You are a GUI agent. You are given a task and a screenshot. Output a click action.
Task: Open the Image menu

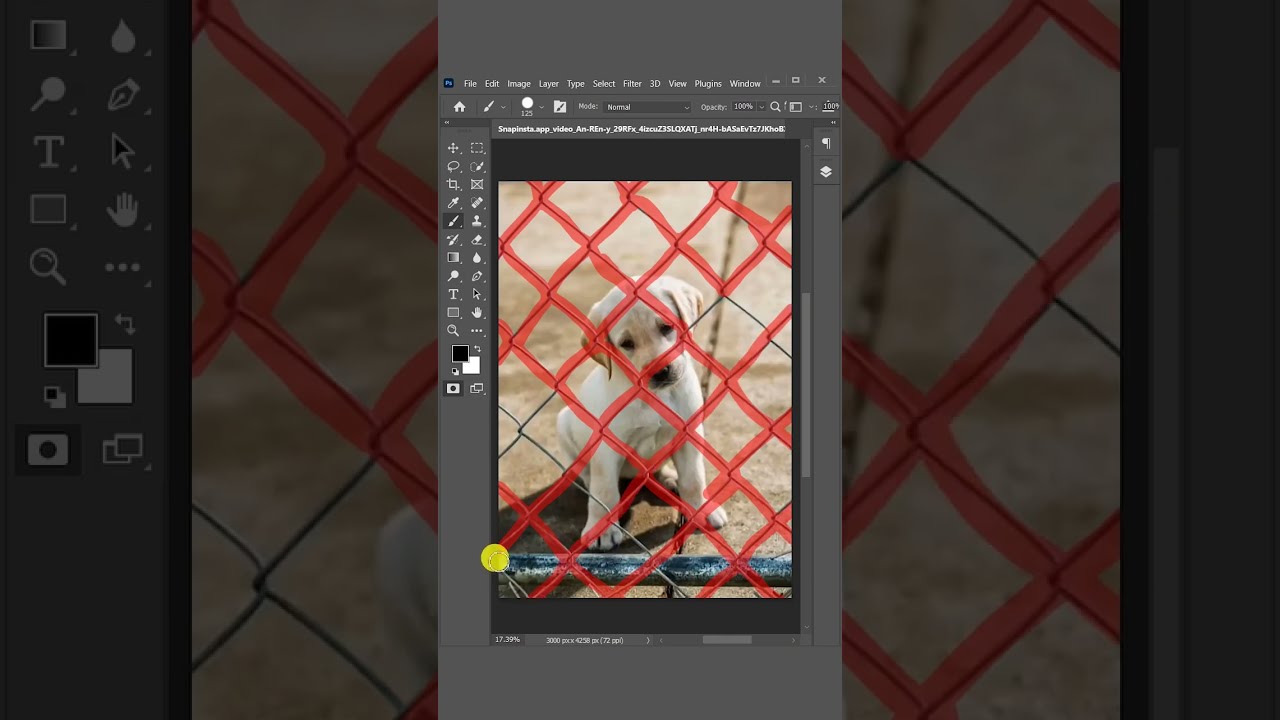click(x=519, y=84)
